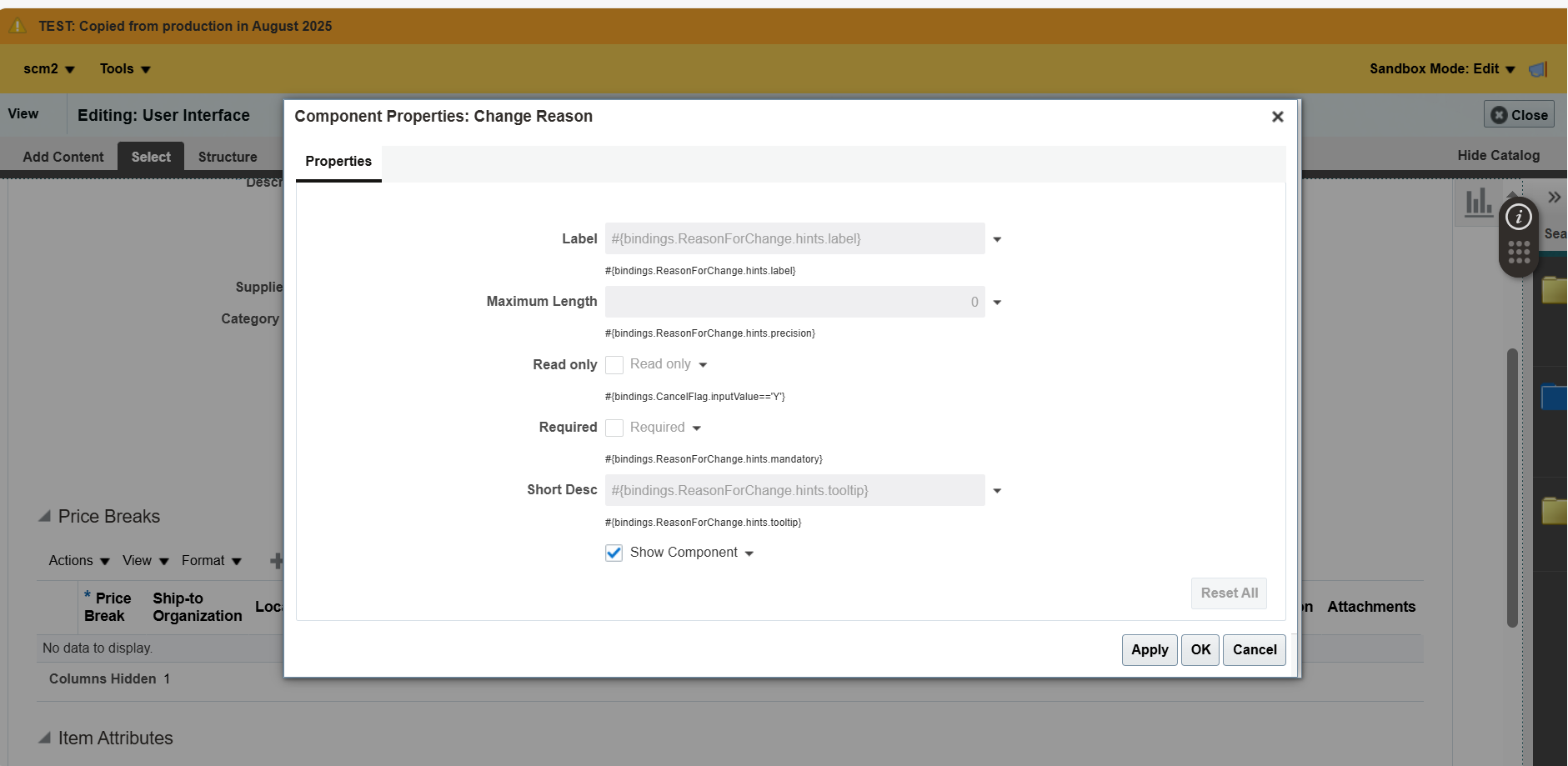
Task: Open the info (i) icon on sidebar
Action: [1519, 216]
